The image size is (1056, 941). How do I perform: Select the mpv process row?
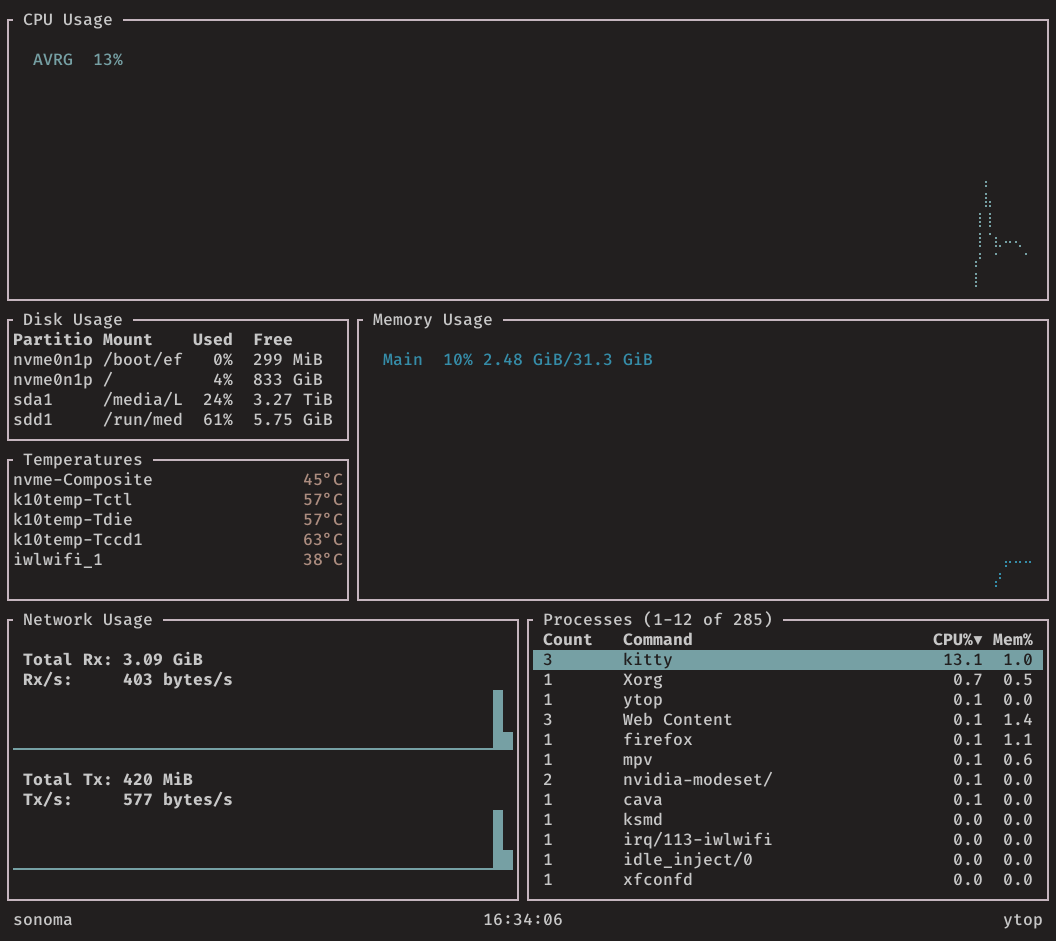tap(788, 760)
